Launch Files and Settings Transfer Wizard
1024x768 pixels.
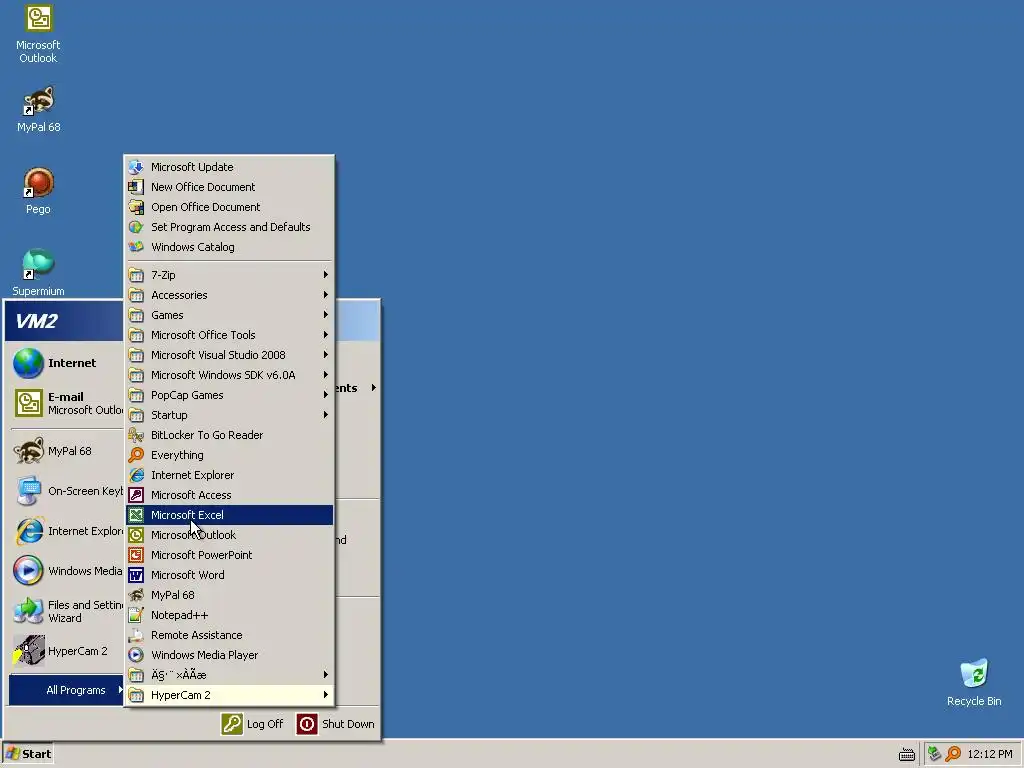[66, 611]
